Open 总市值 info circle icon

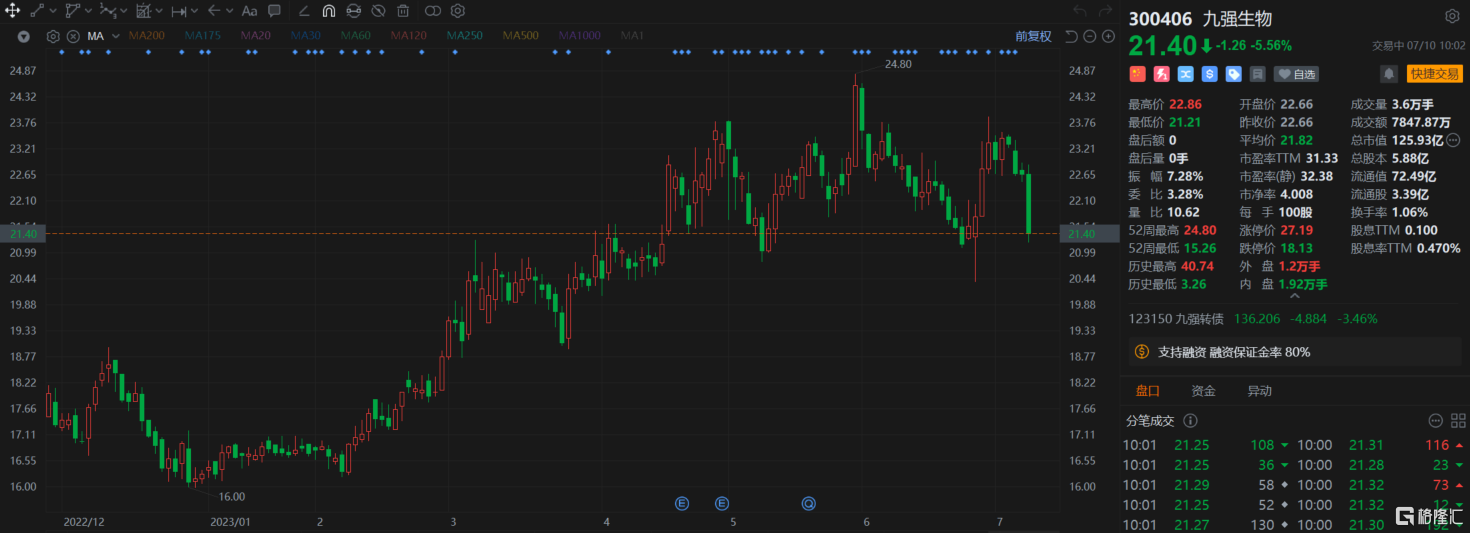1453,140
